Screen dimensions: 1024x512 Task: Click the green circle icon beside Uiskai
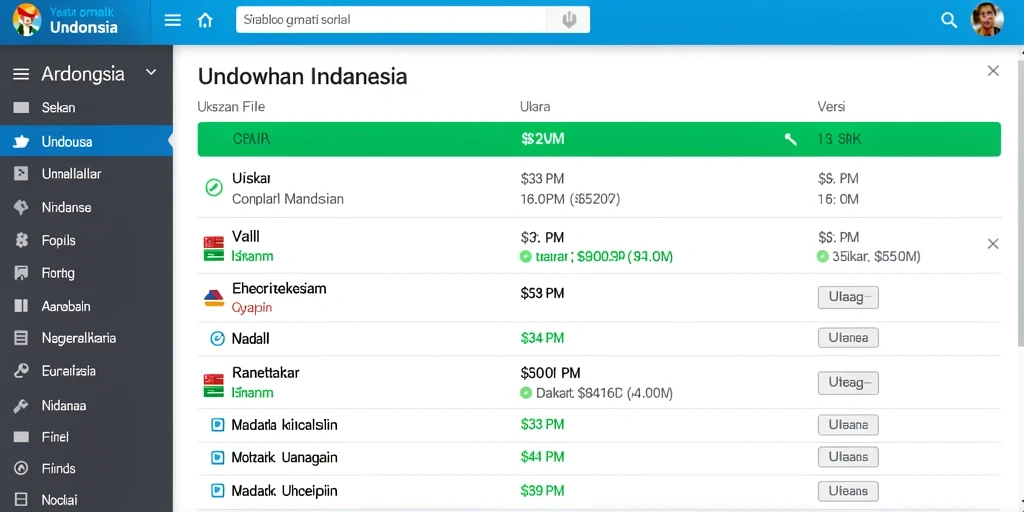tap(214, 188)
